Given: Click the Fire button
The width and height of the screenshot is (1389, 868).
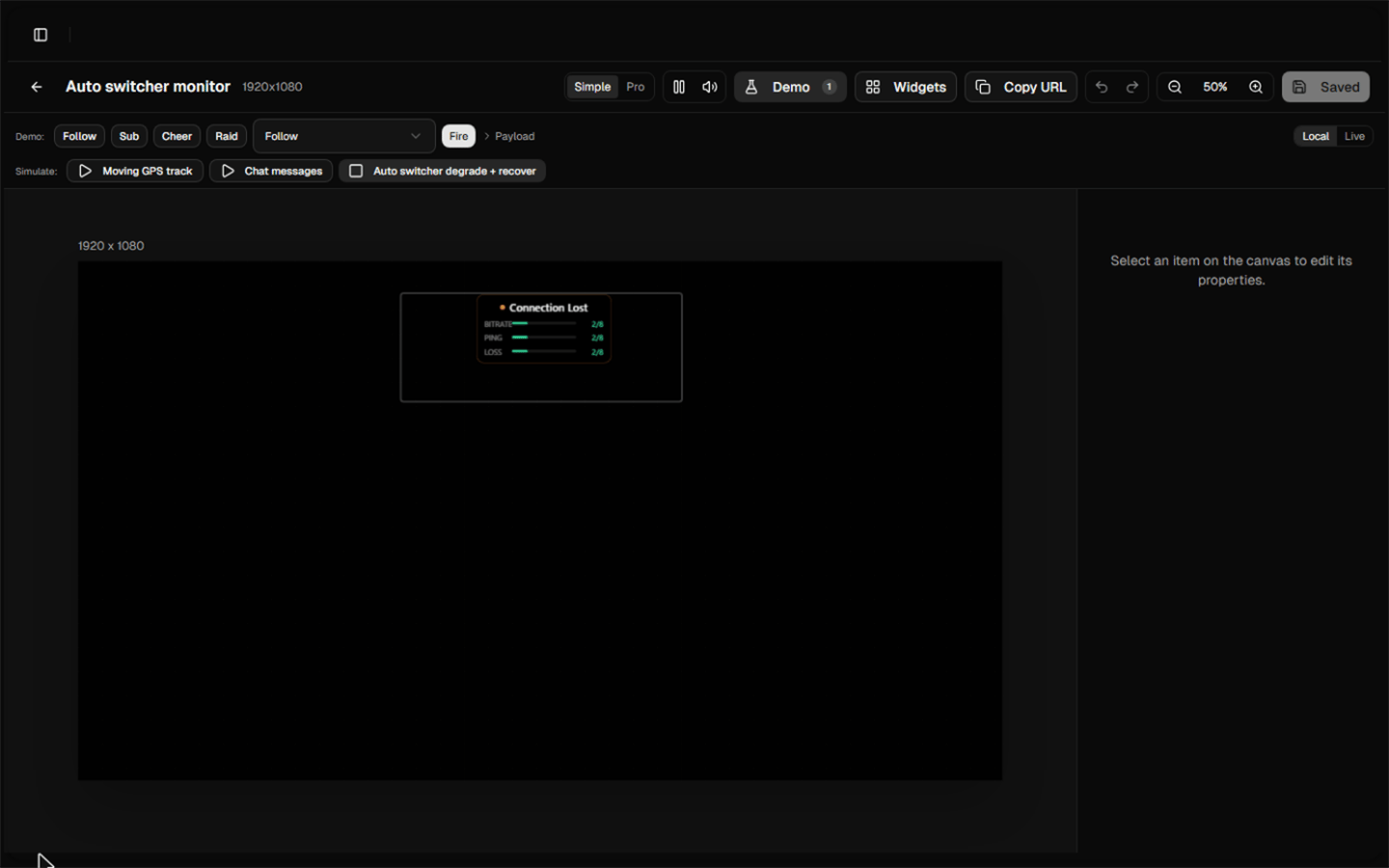Looking at the screenshot, I should [x=458, y=136].
